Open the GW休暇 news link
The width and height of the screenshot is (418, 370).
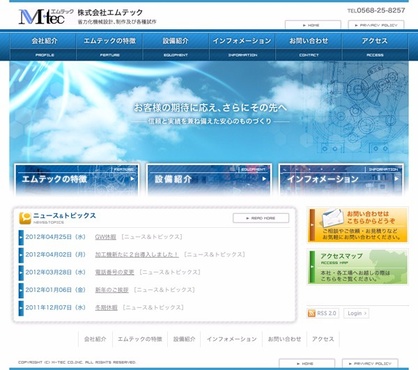pyautogui.click(x=106, y=237)
